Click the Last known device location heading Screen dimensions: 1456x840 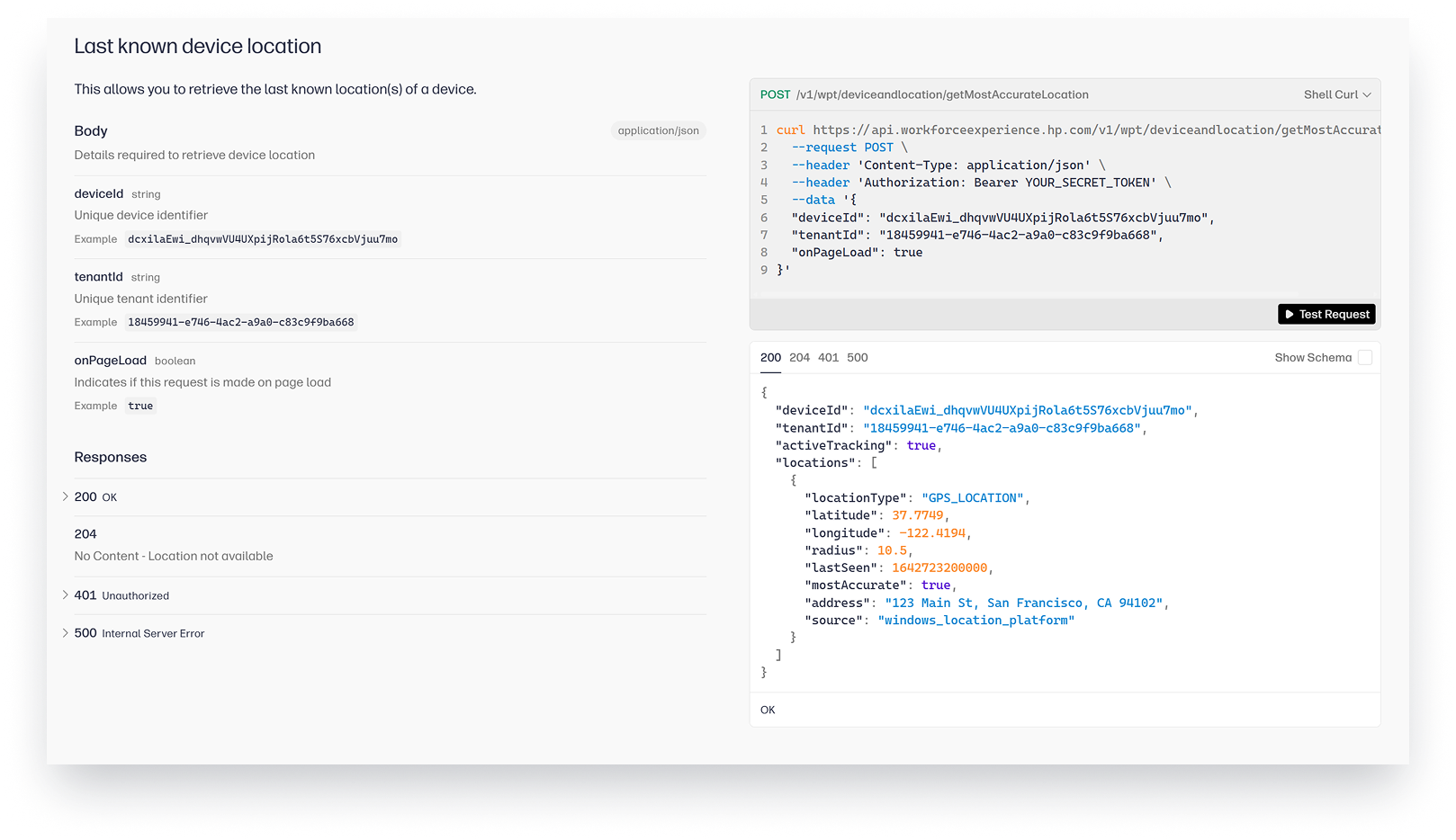point(198,47)
